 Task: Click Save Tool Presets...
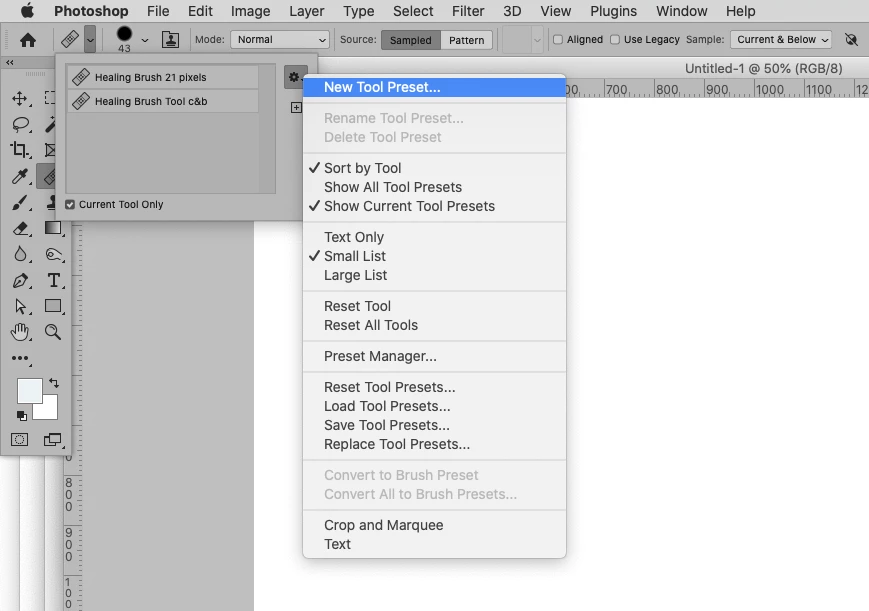click(434, 425)
